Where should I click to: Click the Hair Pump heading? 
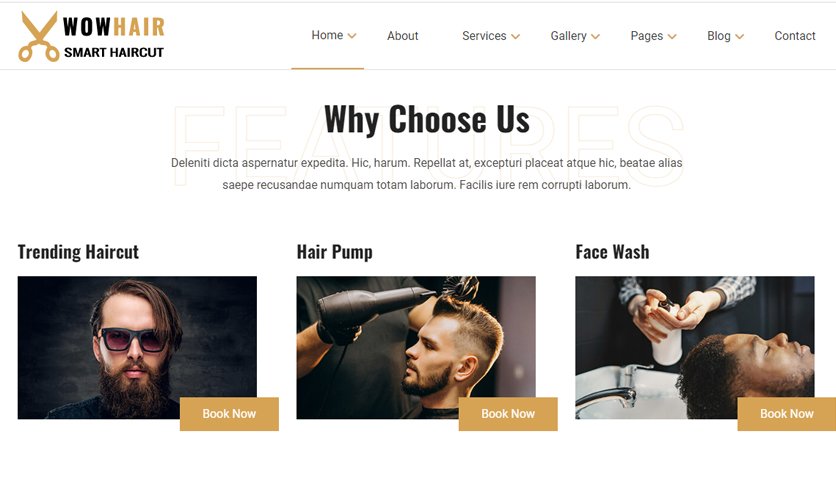(x=334, y=252)
